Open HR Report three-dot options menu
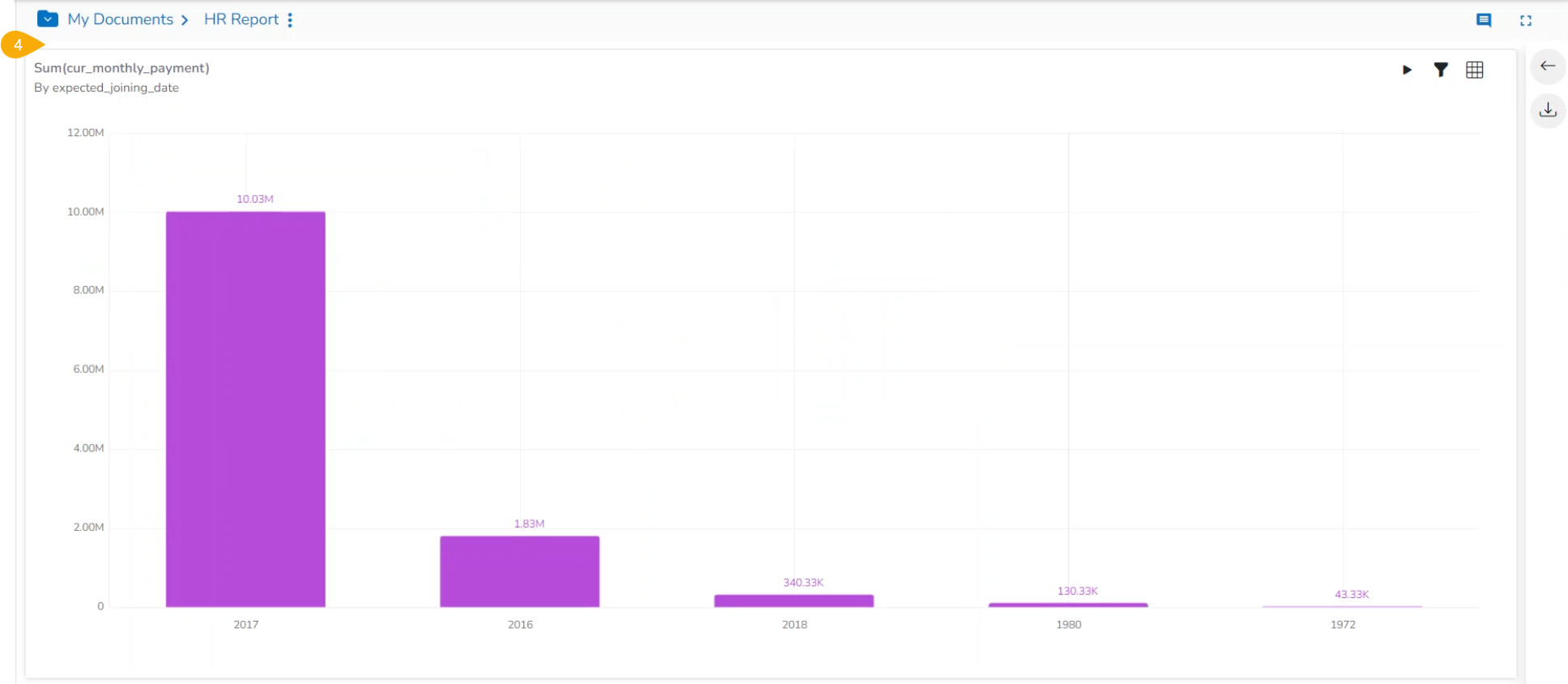Screen dimensions: 1568x684 point(290,19)
